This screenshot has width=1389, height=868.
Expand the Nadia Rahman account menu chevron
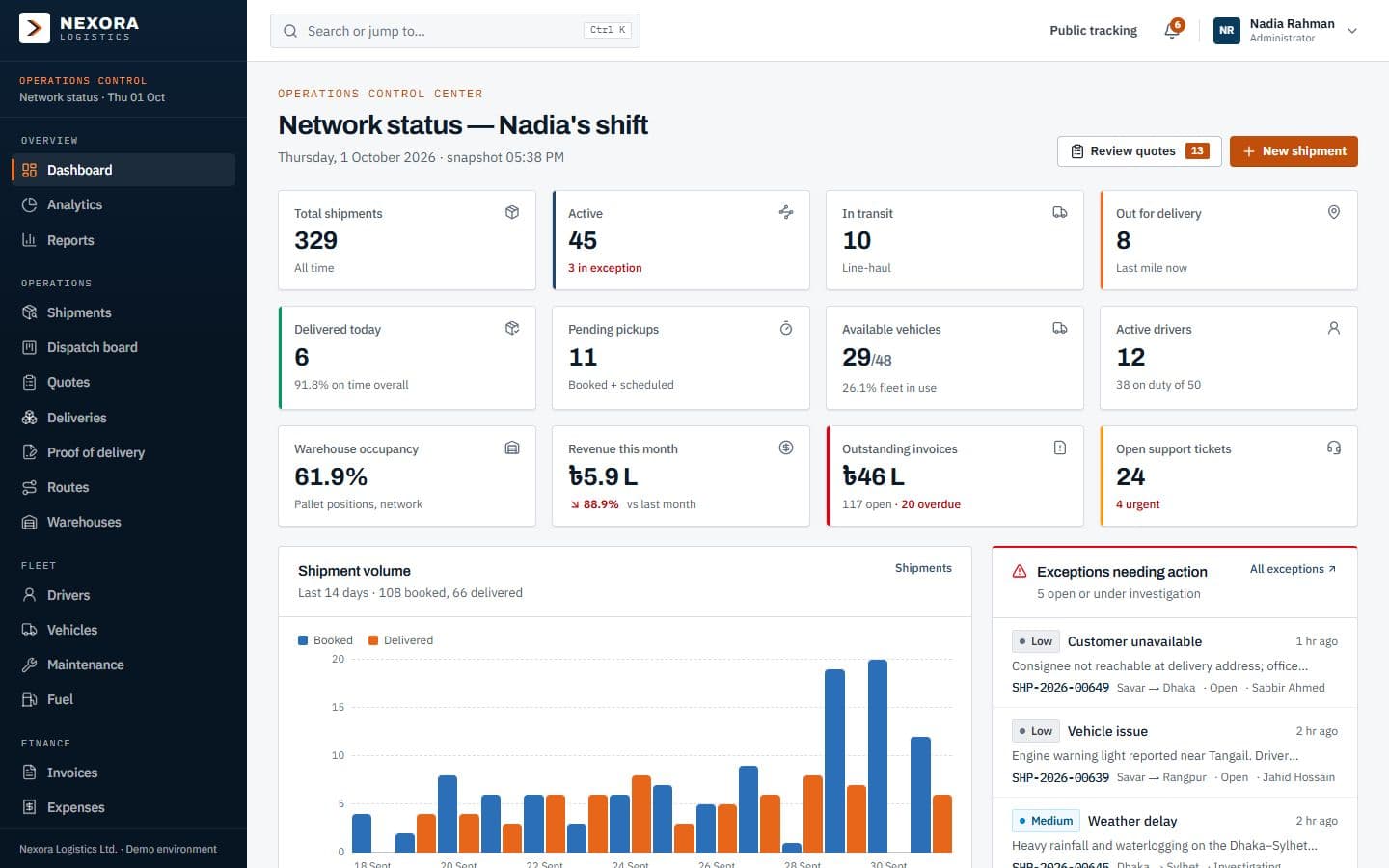point(1352,31)
